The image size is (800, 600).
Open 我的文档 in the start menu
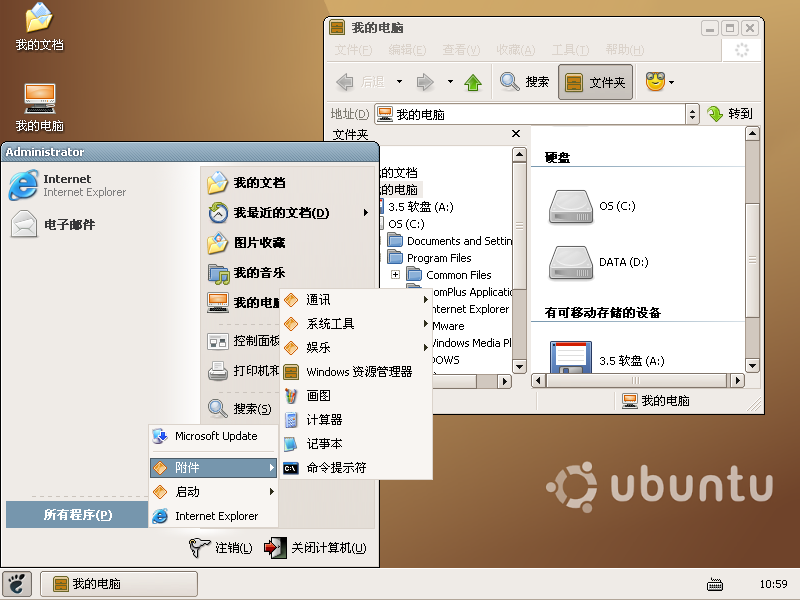coord(246,183)
